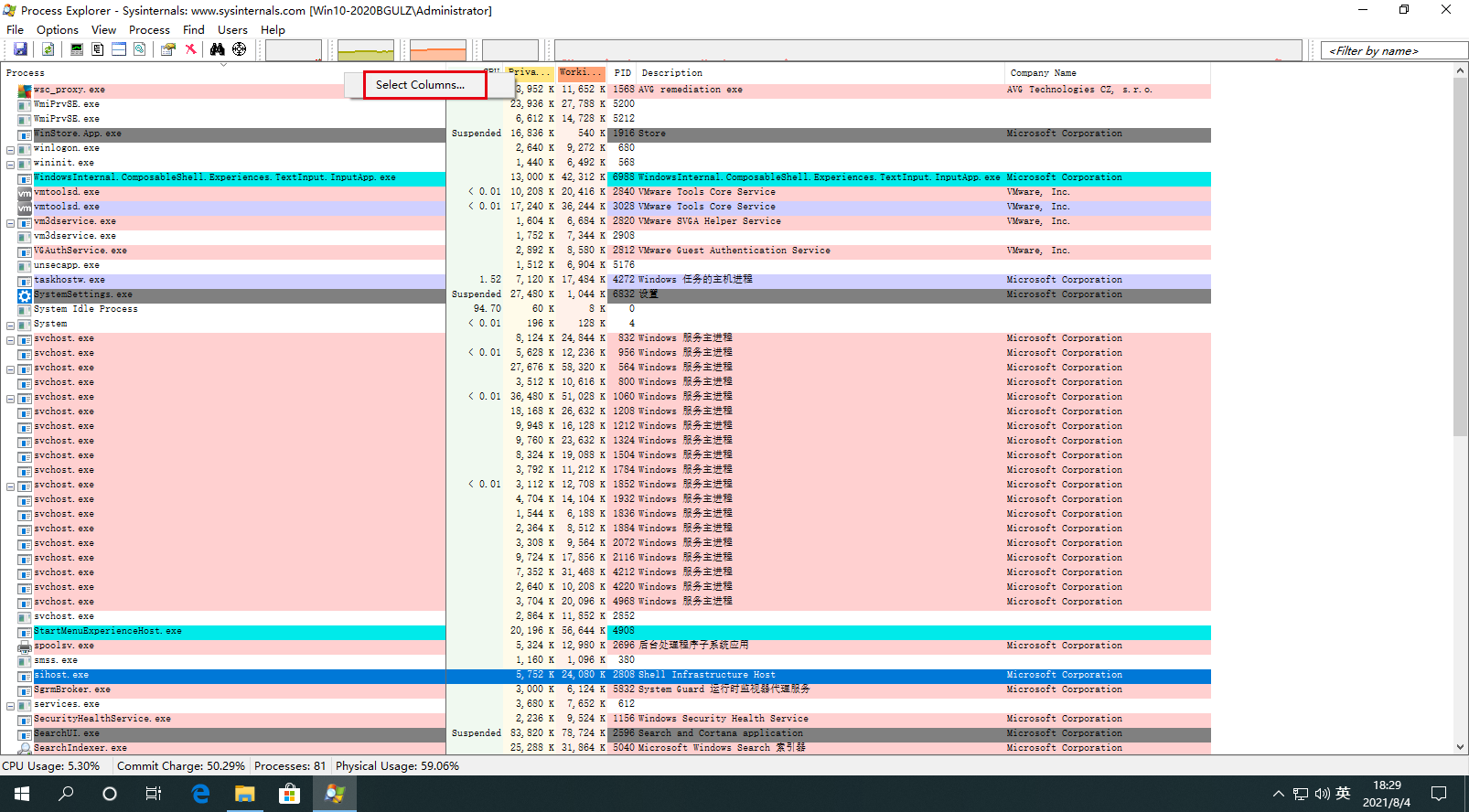Open the Help menu
The image size is (1469, 812).
[x=273, y=29]
